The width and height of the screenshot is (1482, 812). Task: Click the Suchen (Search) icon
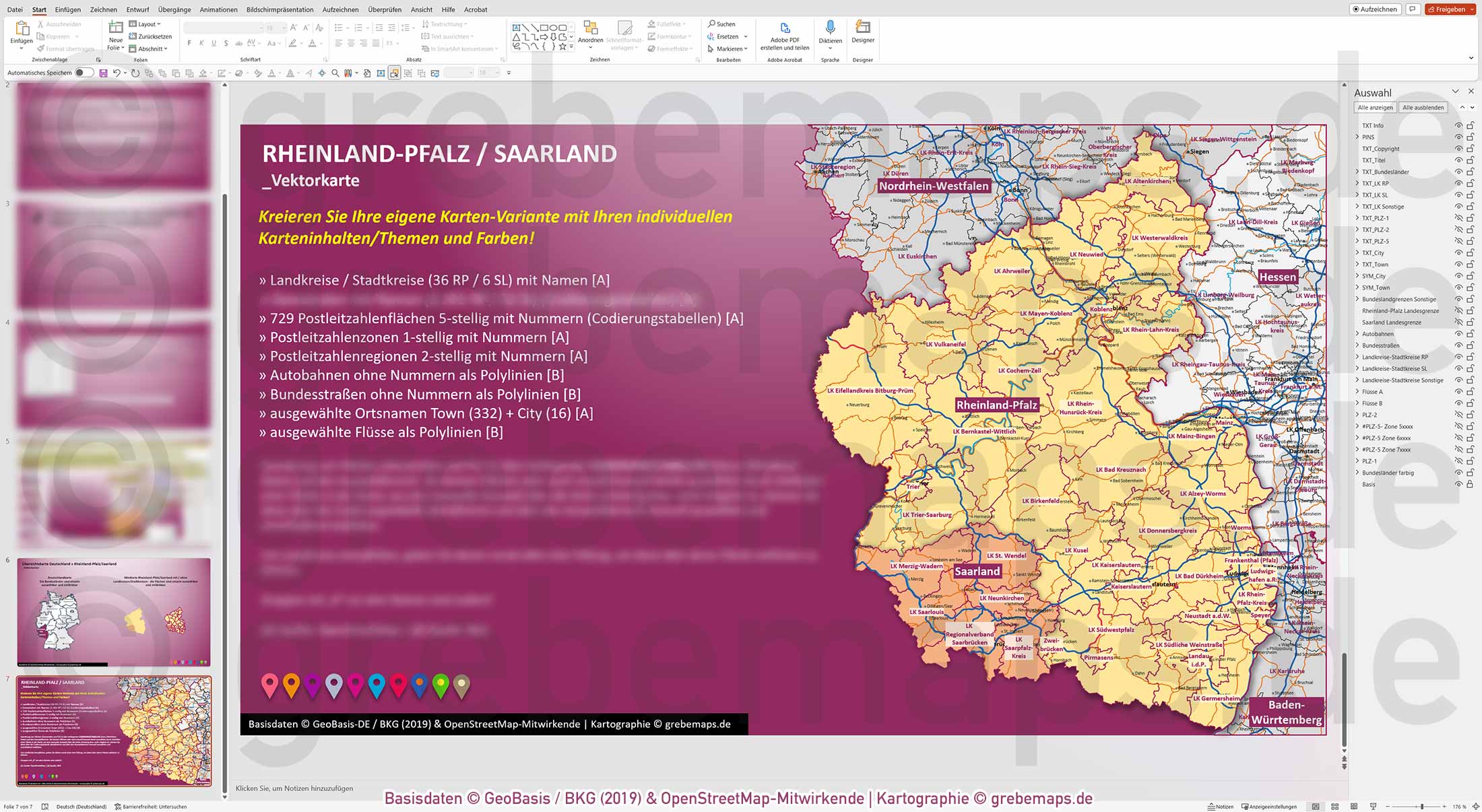(x=712, y=24)
